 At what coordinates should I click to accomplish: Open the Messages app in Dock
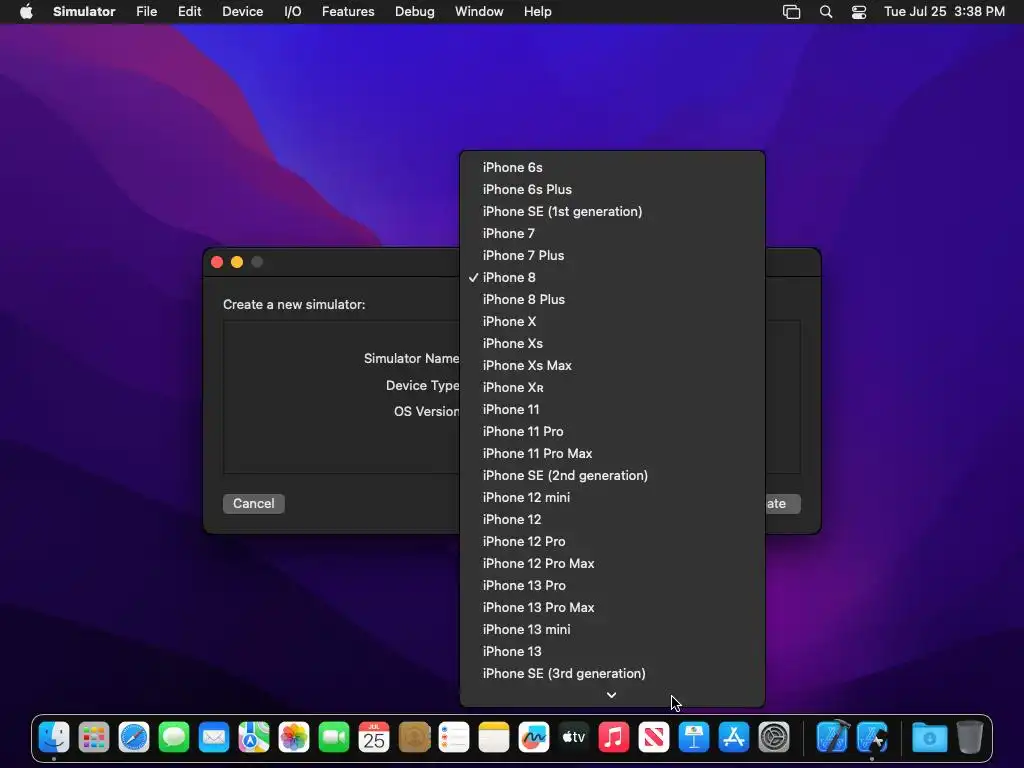tap(174, 738)
